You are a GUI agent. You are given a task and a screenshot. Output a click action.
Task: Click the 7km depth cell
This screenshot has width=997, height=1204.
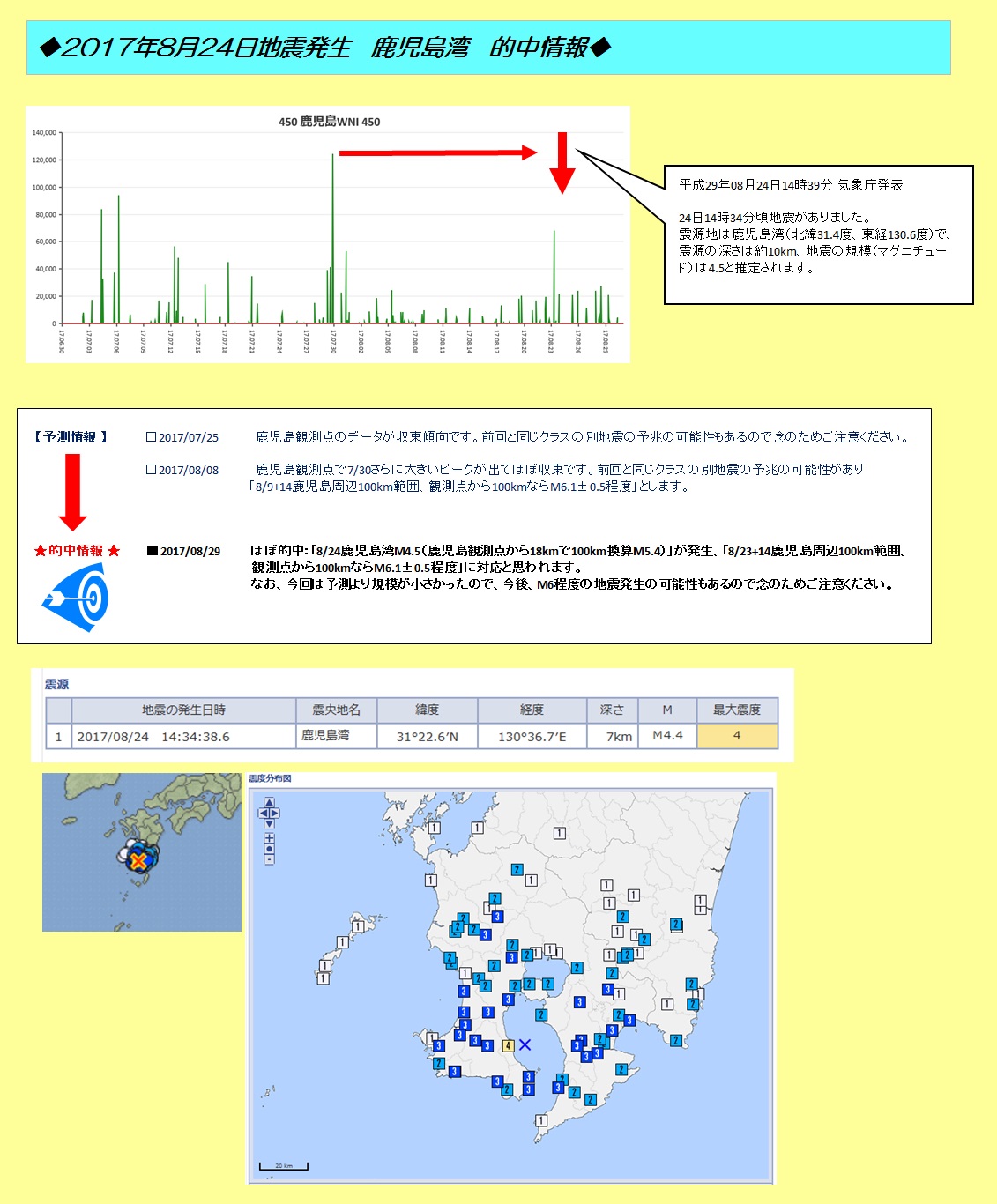coord(612,736)
